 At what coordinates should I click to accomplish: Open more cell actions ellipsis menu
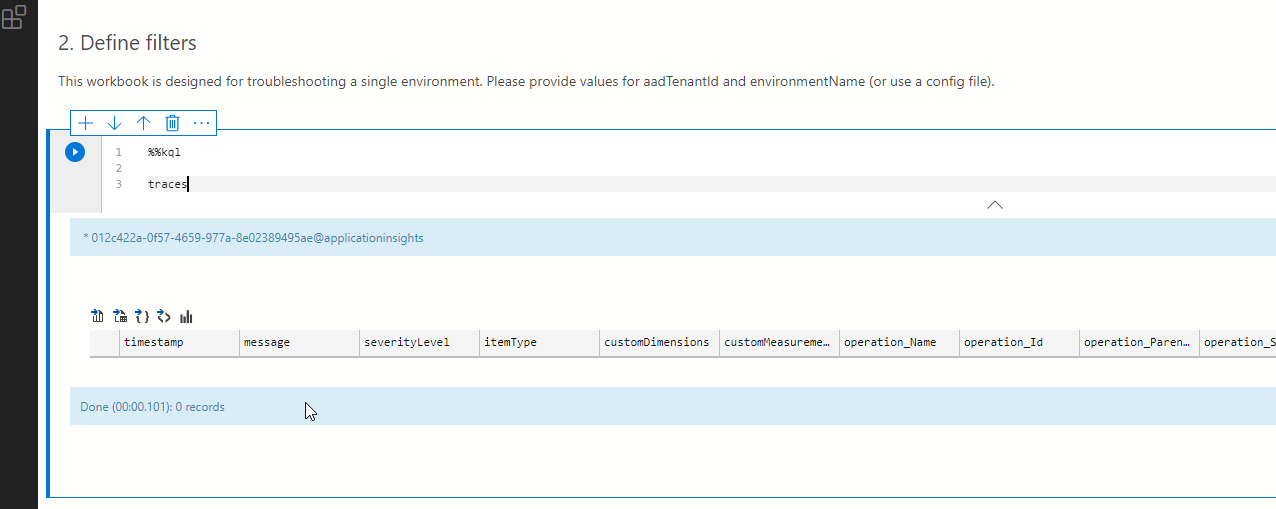[x=201, y=123]
